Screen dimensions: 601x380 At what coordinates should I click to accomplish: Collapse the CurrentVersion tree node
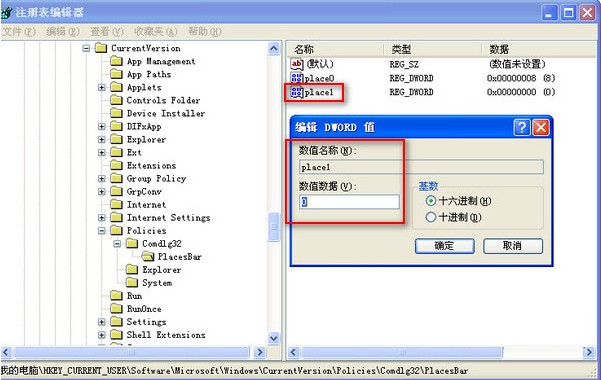(86, 48)
